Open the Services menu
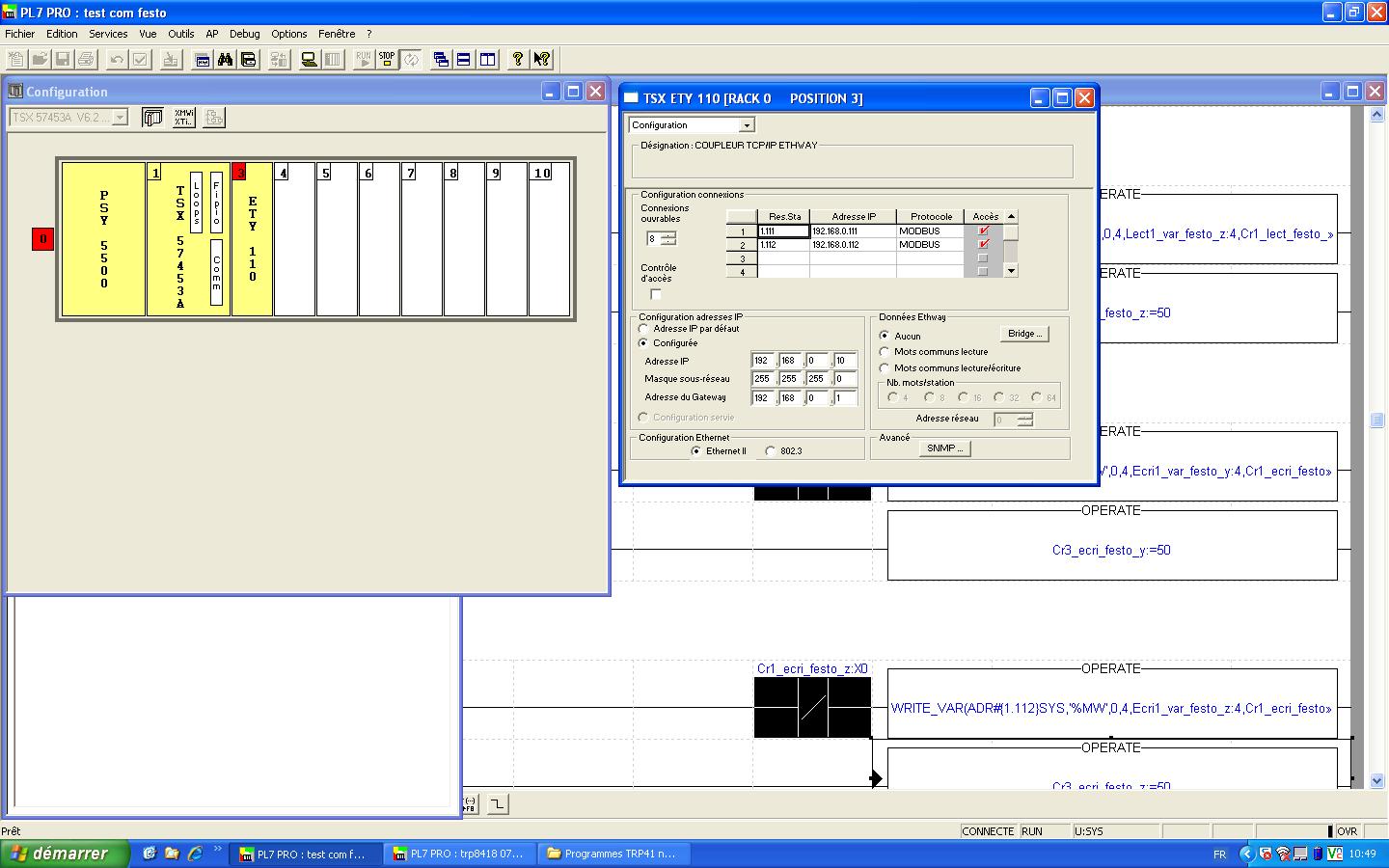Viewport: 1389px width, 868px height. coord(108,34)
